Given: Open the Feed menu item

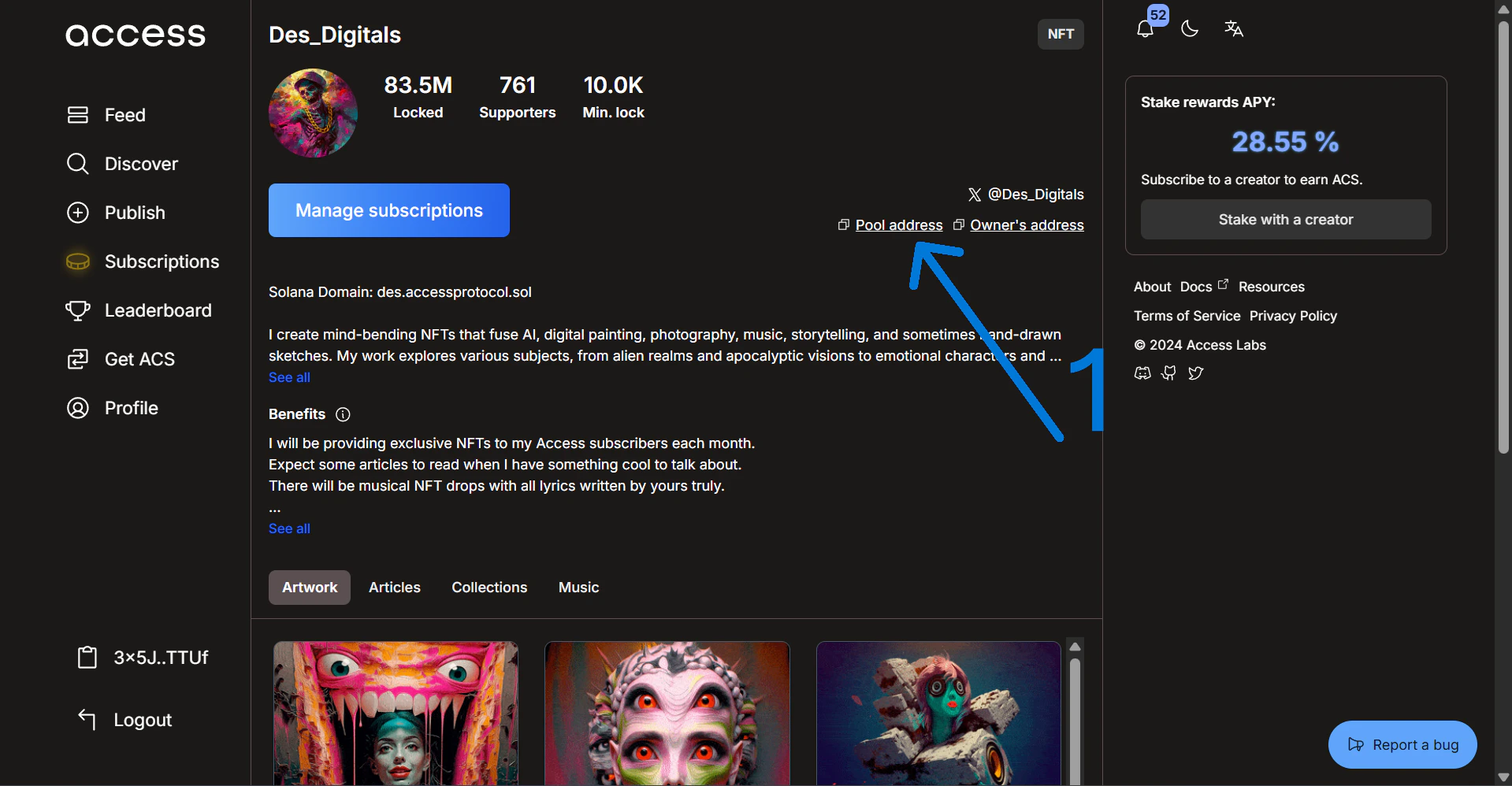Looking at the screenshot, I should pyautogui.click(x=125, y=115).
